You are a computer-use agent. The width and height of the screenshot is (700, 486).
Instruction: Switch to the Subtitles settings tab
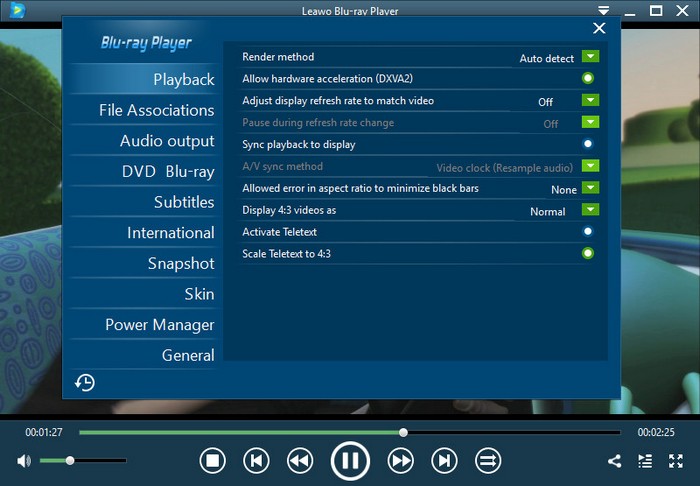coord(184,202)
